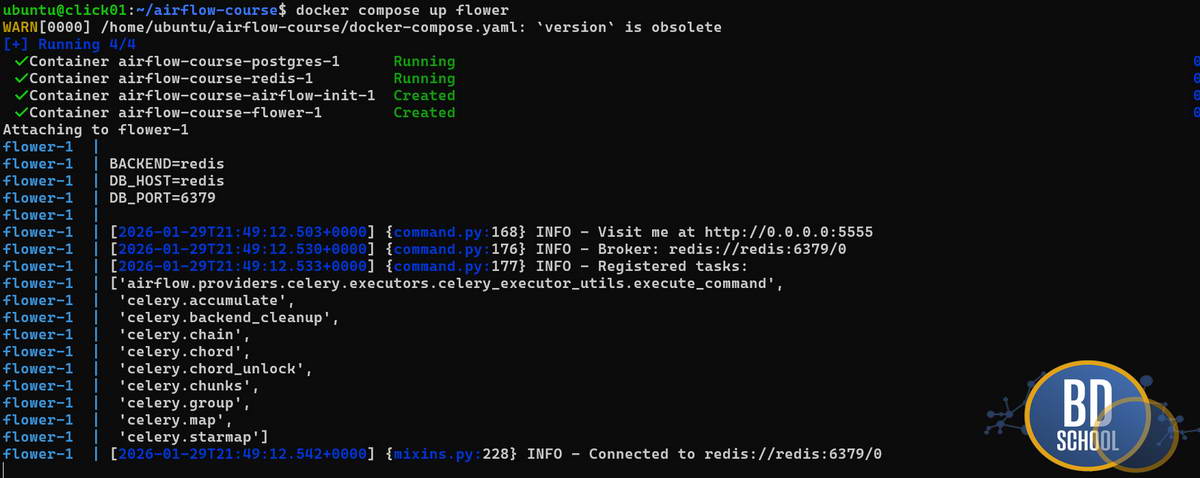Viewport: 1200px width, 478px height.
Task: Click the 'Attaching to flower-1' line
Action: (95, 130)
